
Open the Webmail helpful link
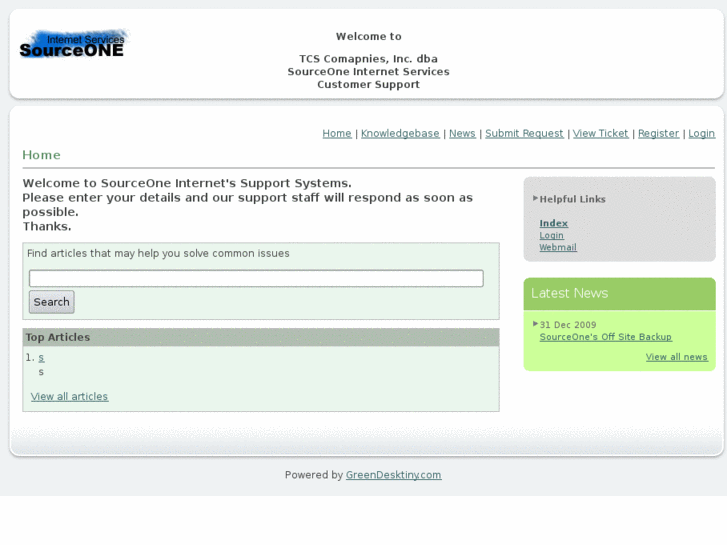(x=558, y=248)
